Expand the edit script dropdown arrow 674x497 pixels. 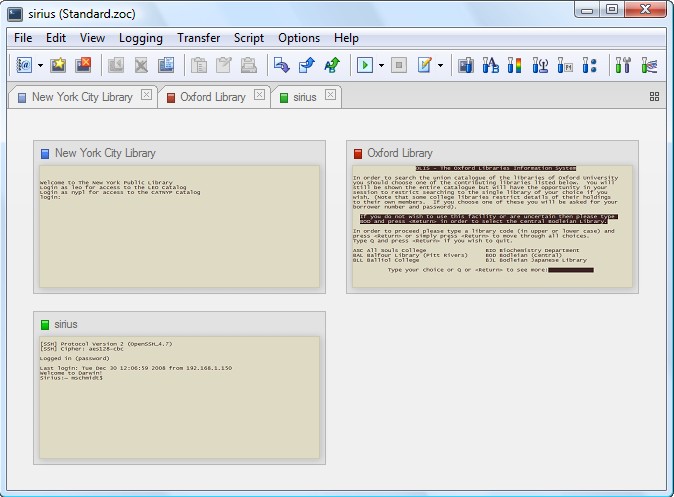[441, 66]
